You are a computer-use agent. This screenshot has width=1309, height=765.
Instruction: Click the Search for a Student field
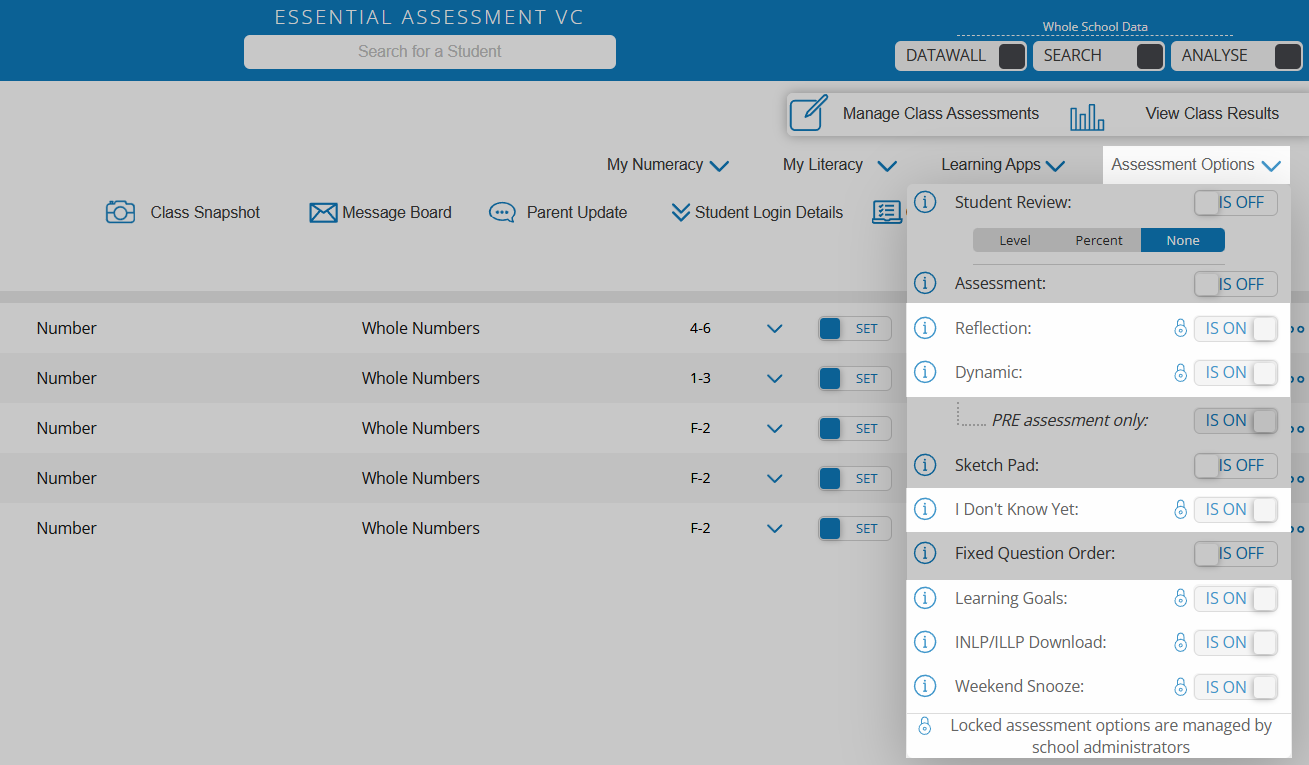pyautogui.click(x=430, y=52)
